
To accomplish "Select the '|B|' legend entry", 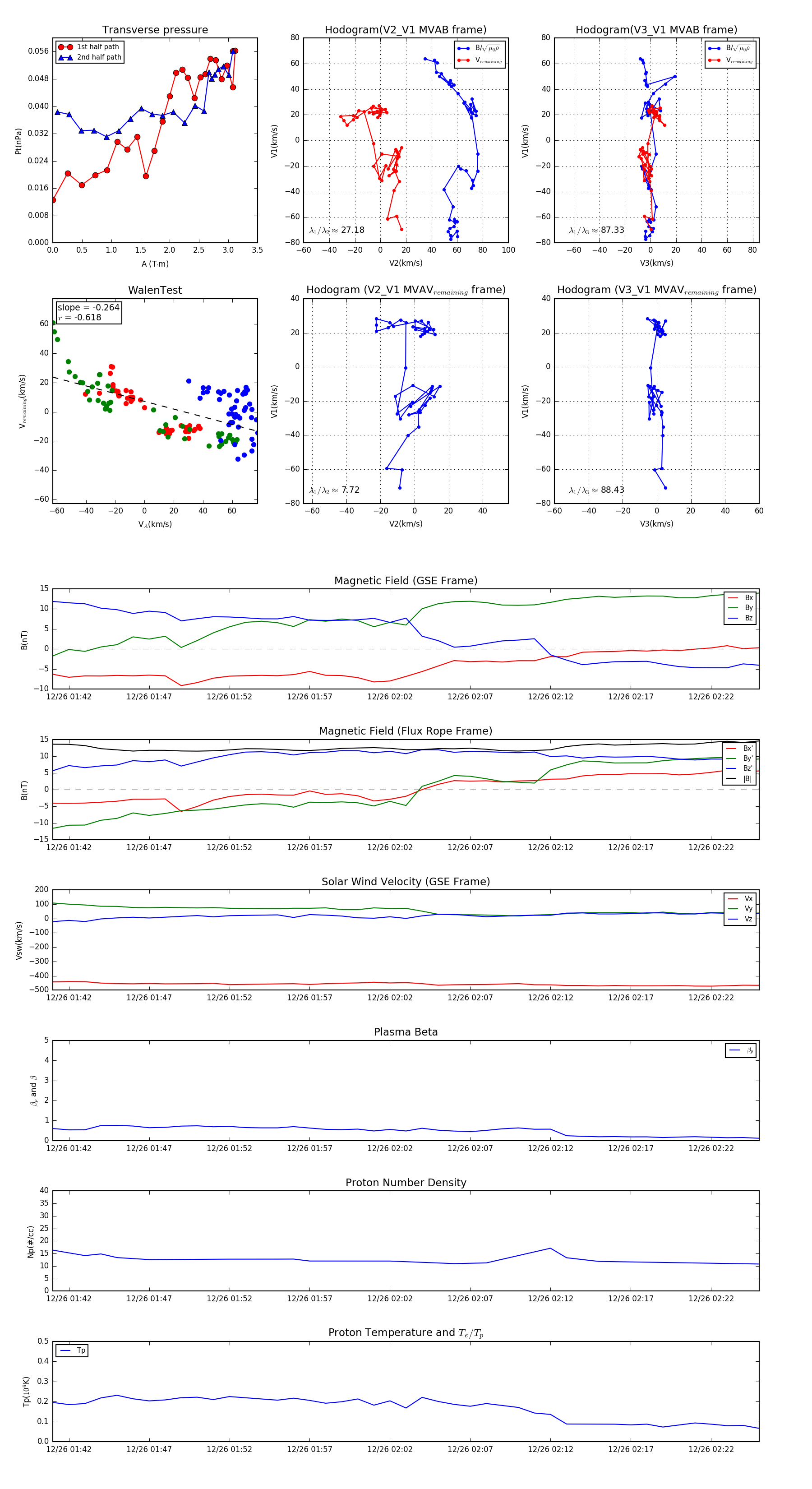I will pyautogui.click(x=740, y=779).
